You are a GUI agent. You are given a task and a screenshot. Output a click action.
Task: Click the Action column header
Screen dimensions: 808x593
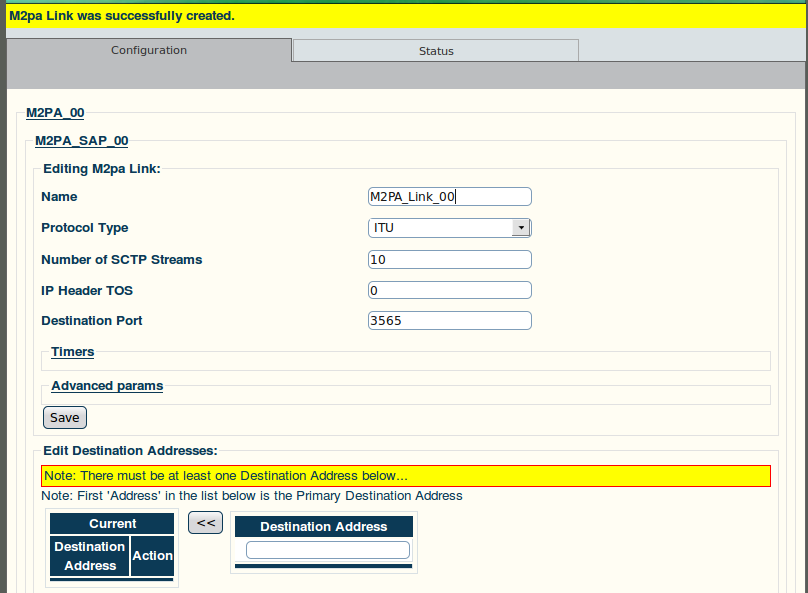[153, 556]
